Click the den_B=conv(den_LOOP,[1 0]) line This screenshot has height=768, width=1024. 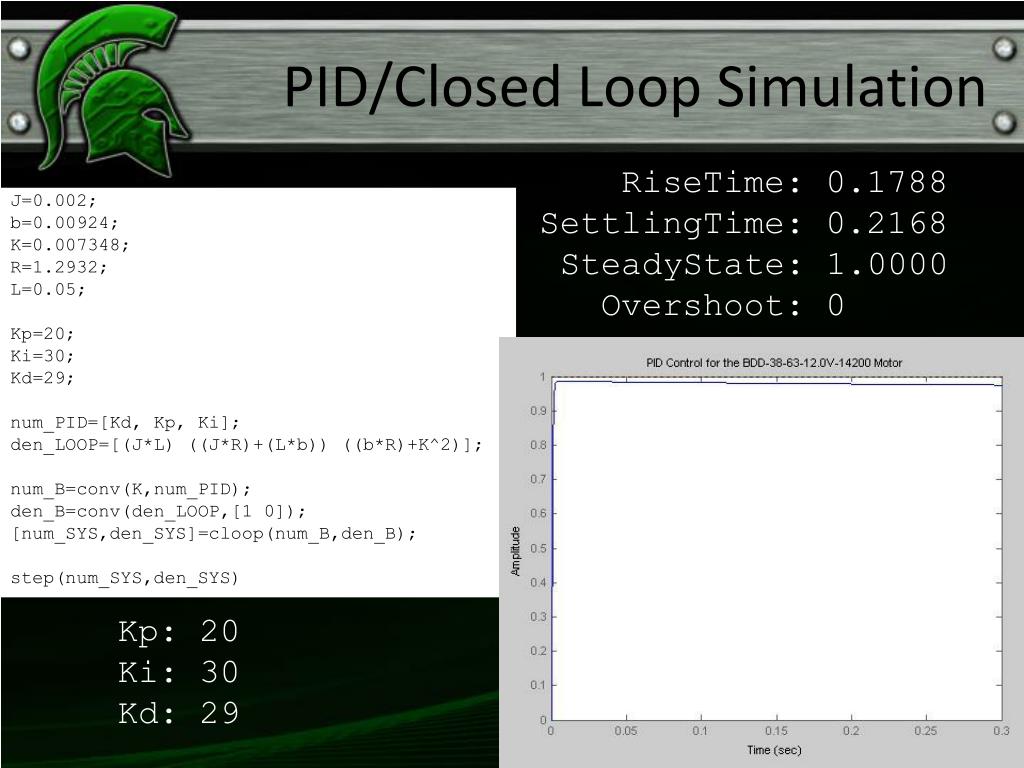pyautogui.click(x=158, y=512)
